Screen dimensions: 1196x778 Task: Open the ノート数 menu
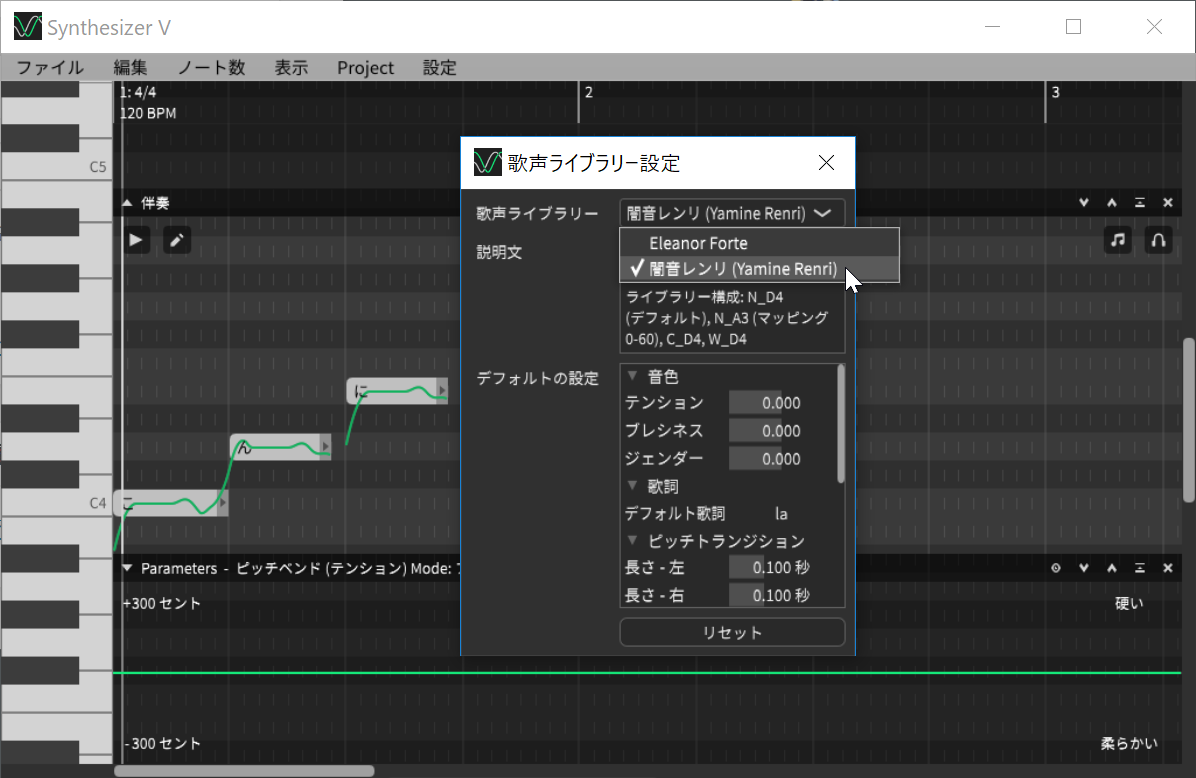211,68
